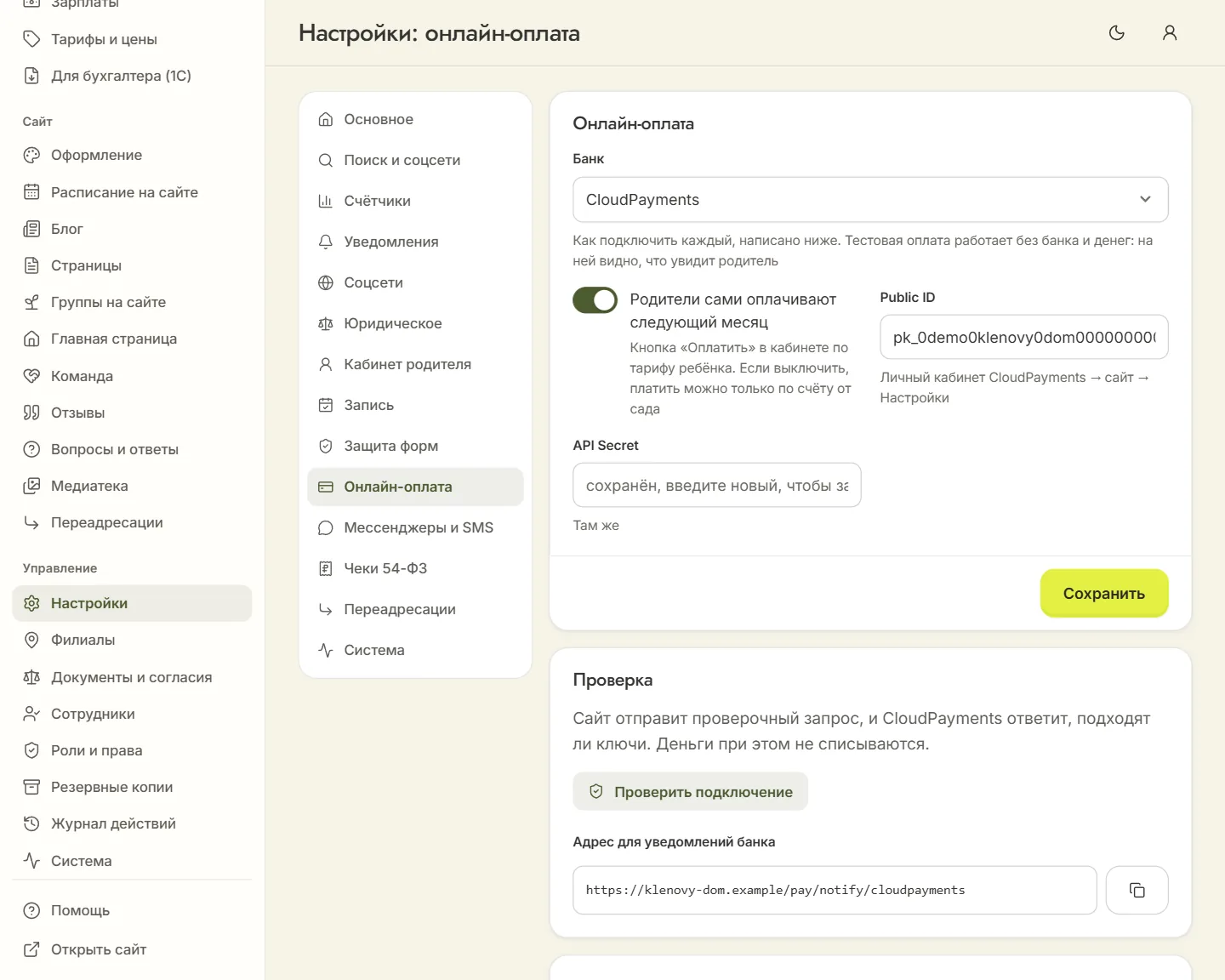Viewport: 1225px width, 980px height.
Task: Go to Главная страница in sidebar
Action: tap(132, 339)
